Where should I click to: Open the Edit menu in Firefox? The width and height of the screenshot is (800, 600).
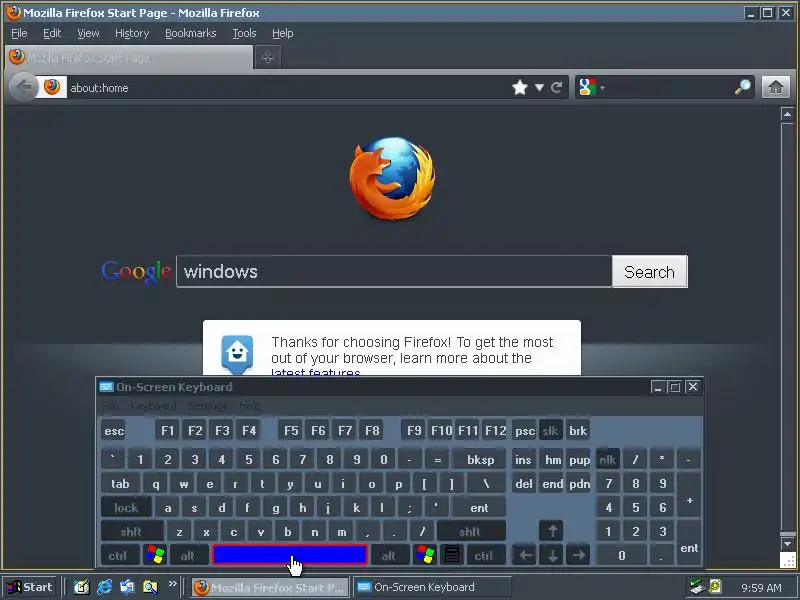(52, 33)
